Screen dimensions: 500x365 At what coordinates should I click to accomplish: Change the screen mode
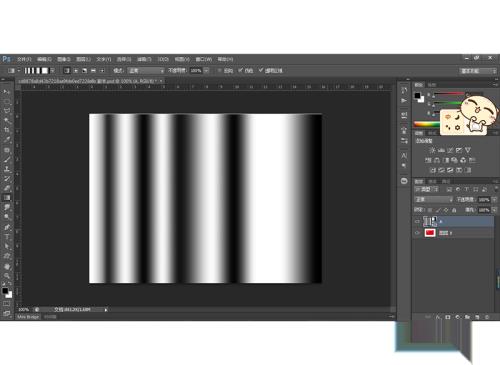point(7,313)
